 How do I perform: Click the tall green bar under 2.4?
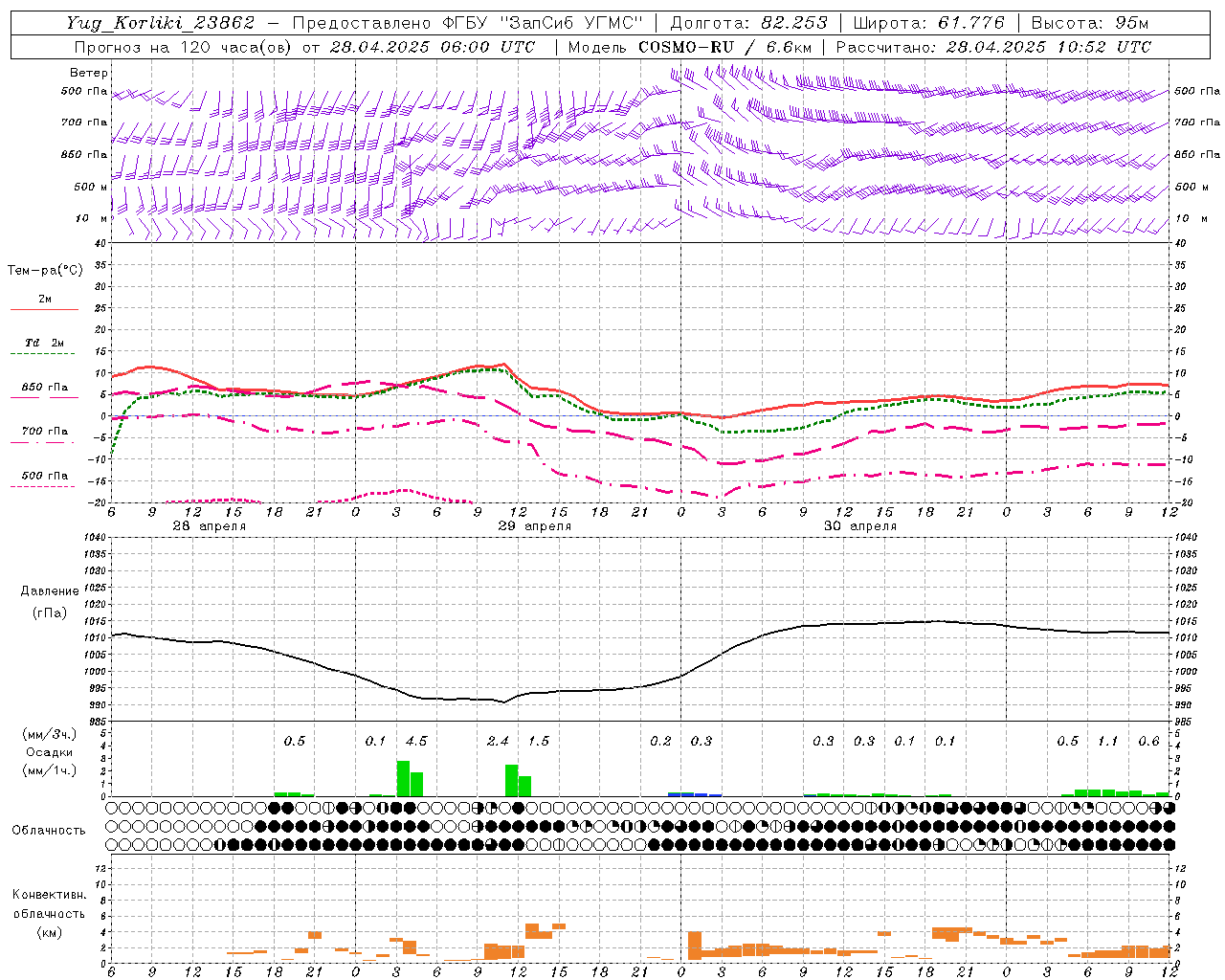tap(511, 780)
